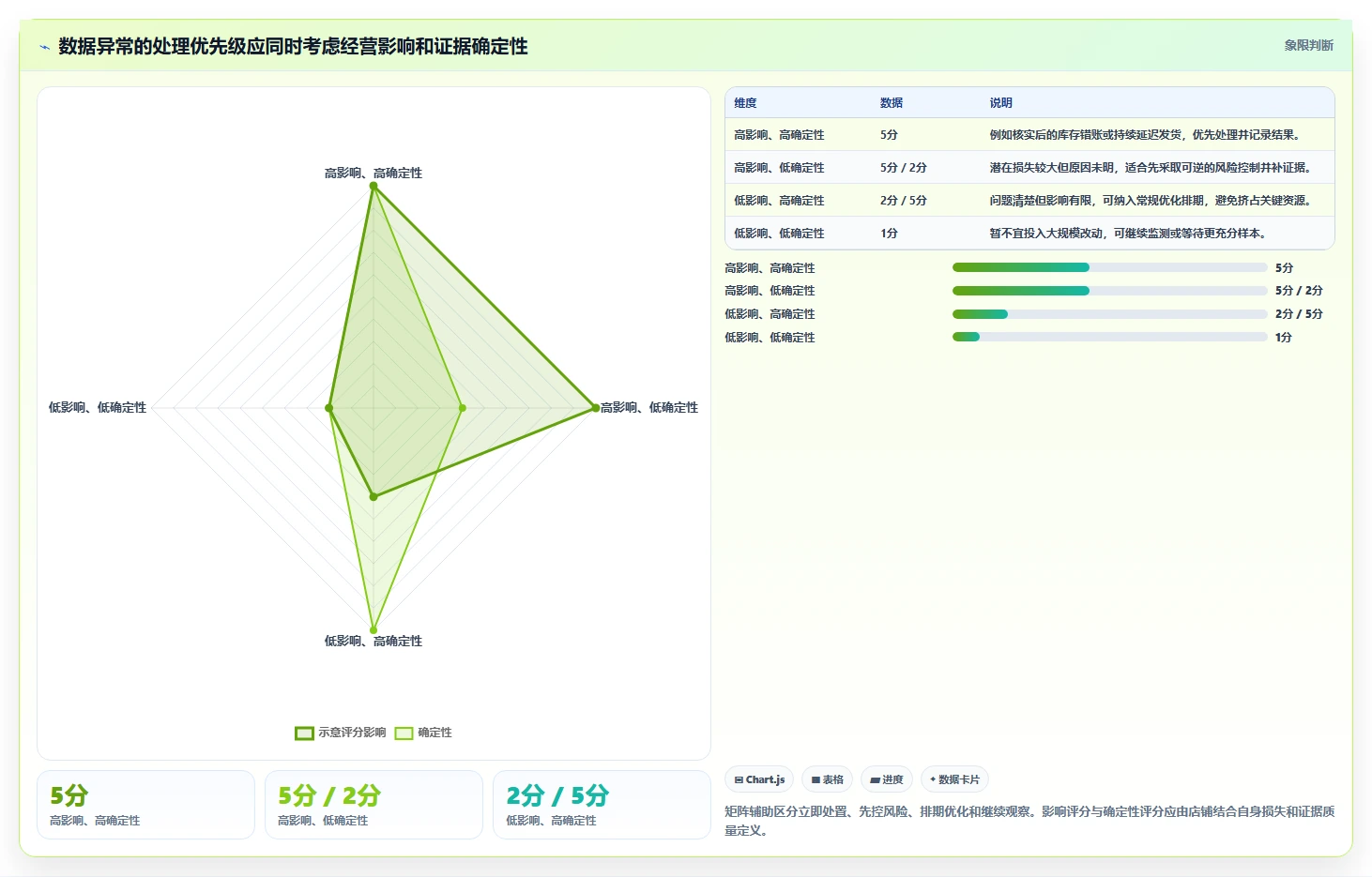The width and height of the screenshot is (1372, 877).
Task: Click the 数据卡片 tag chip
Action: coord(954,779)
